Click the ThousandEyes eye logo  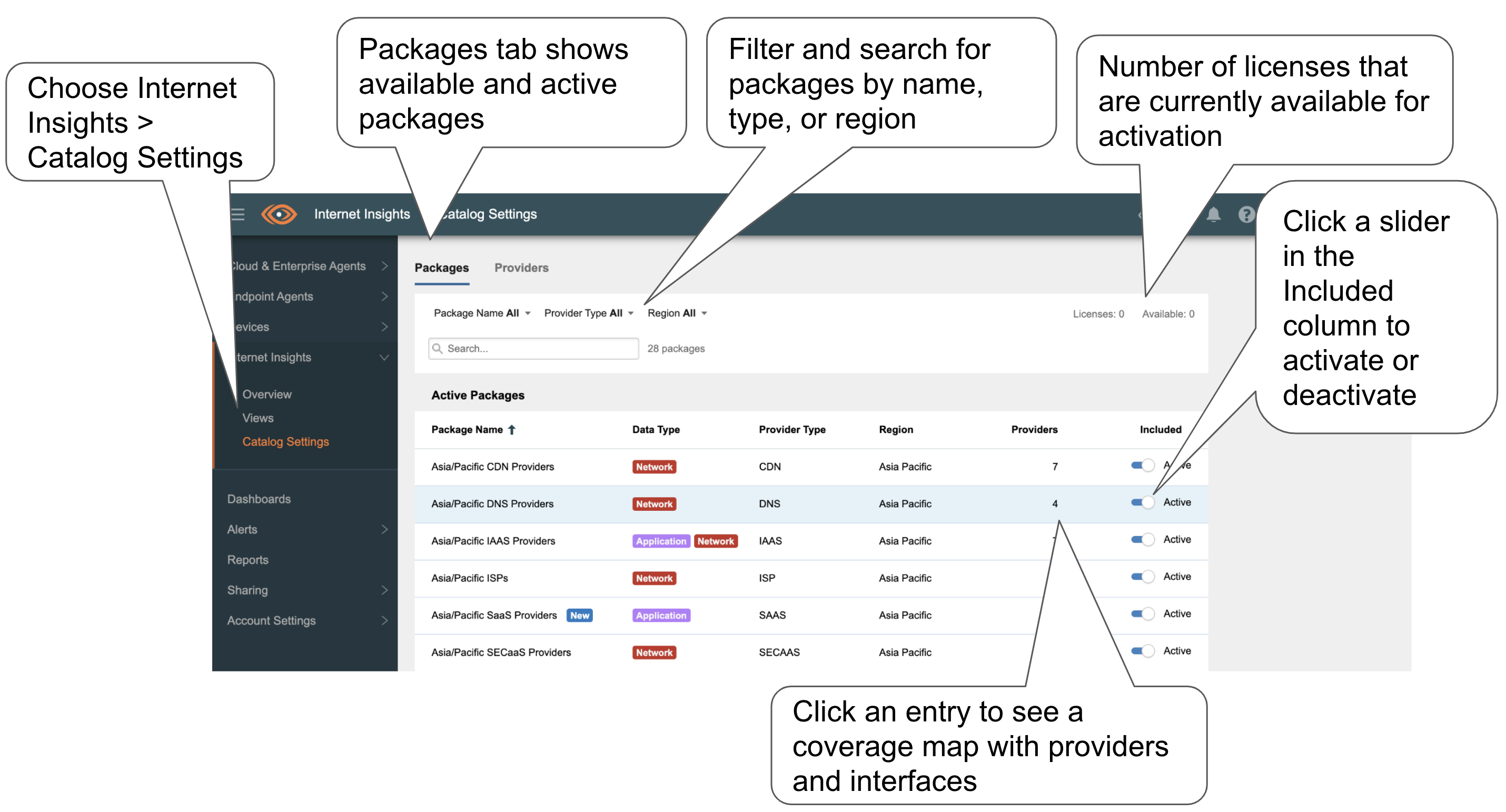(x=279, y=214)
